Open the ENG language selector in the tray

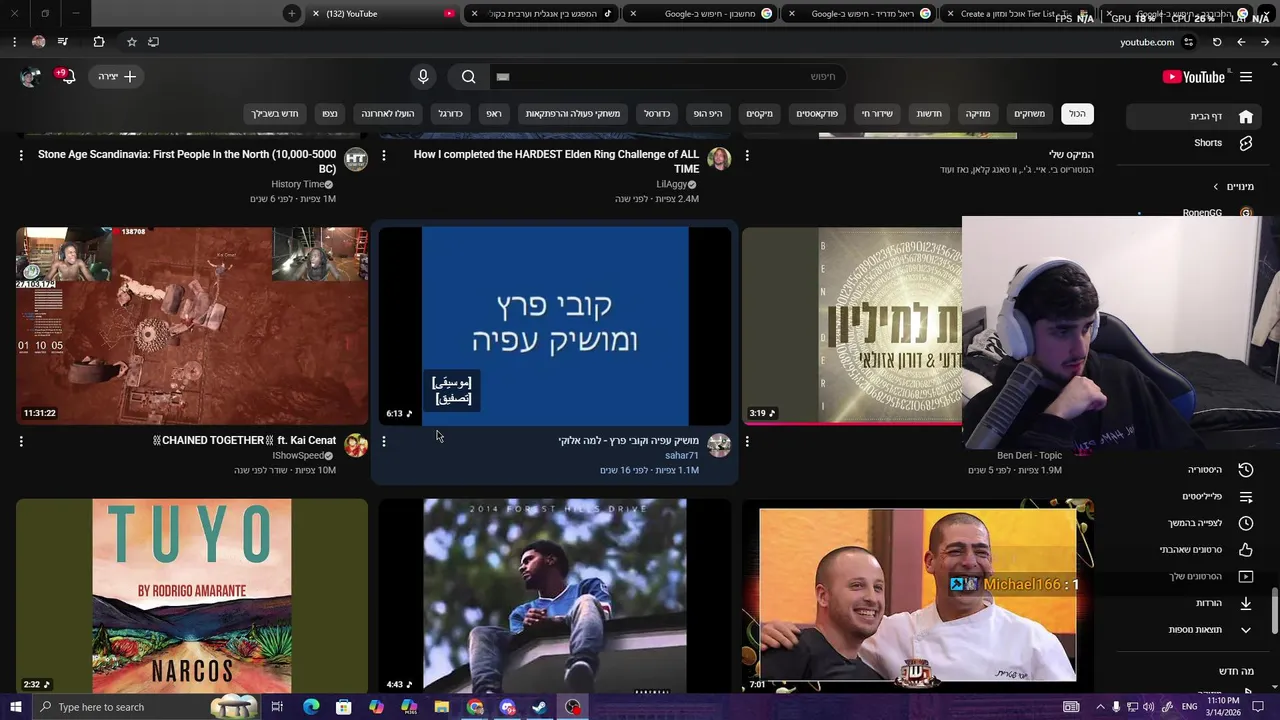coord(1190,707)
